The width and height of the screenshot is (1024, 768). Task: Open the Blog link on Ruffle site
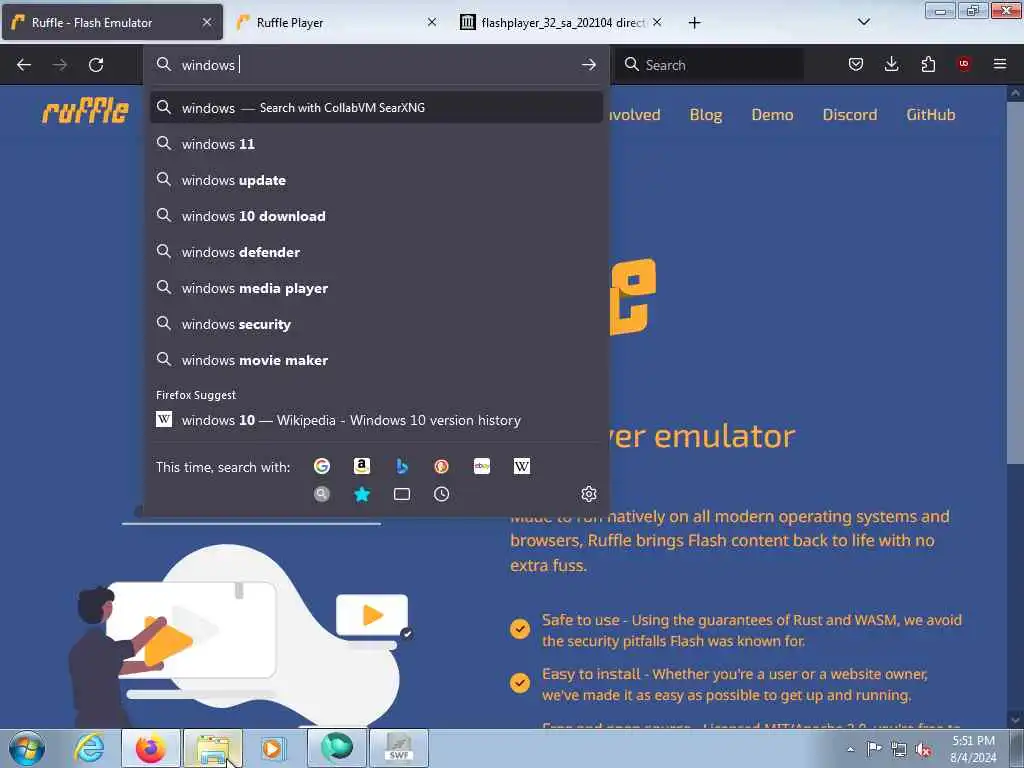tap(706, 115)
